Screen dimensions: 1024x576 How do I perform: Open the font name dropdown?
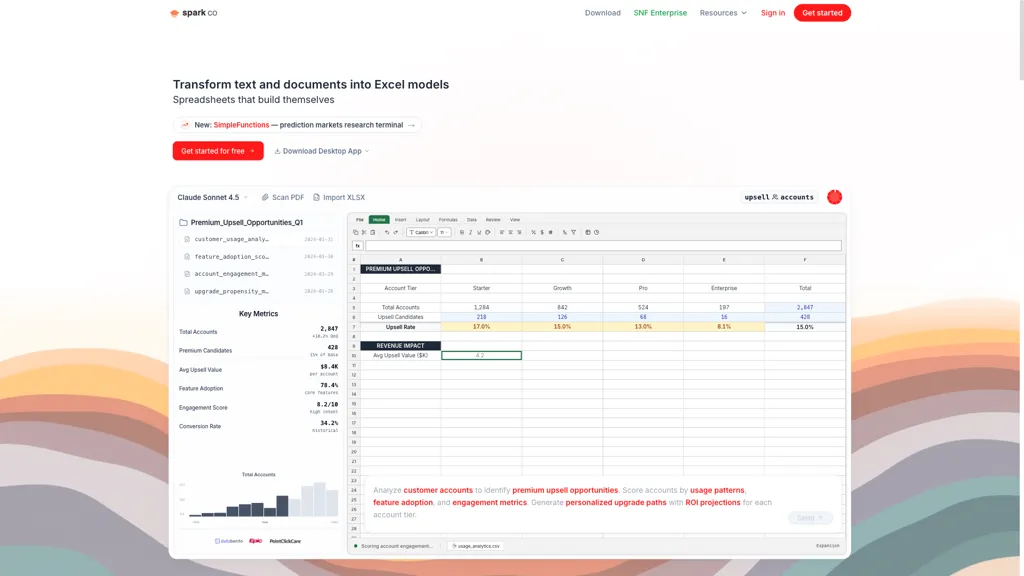tap(421, 232)
